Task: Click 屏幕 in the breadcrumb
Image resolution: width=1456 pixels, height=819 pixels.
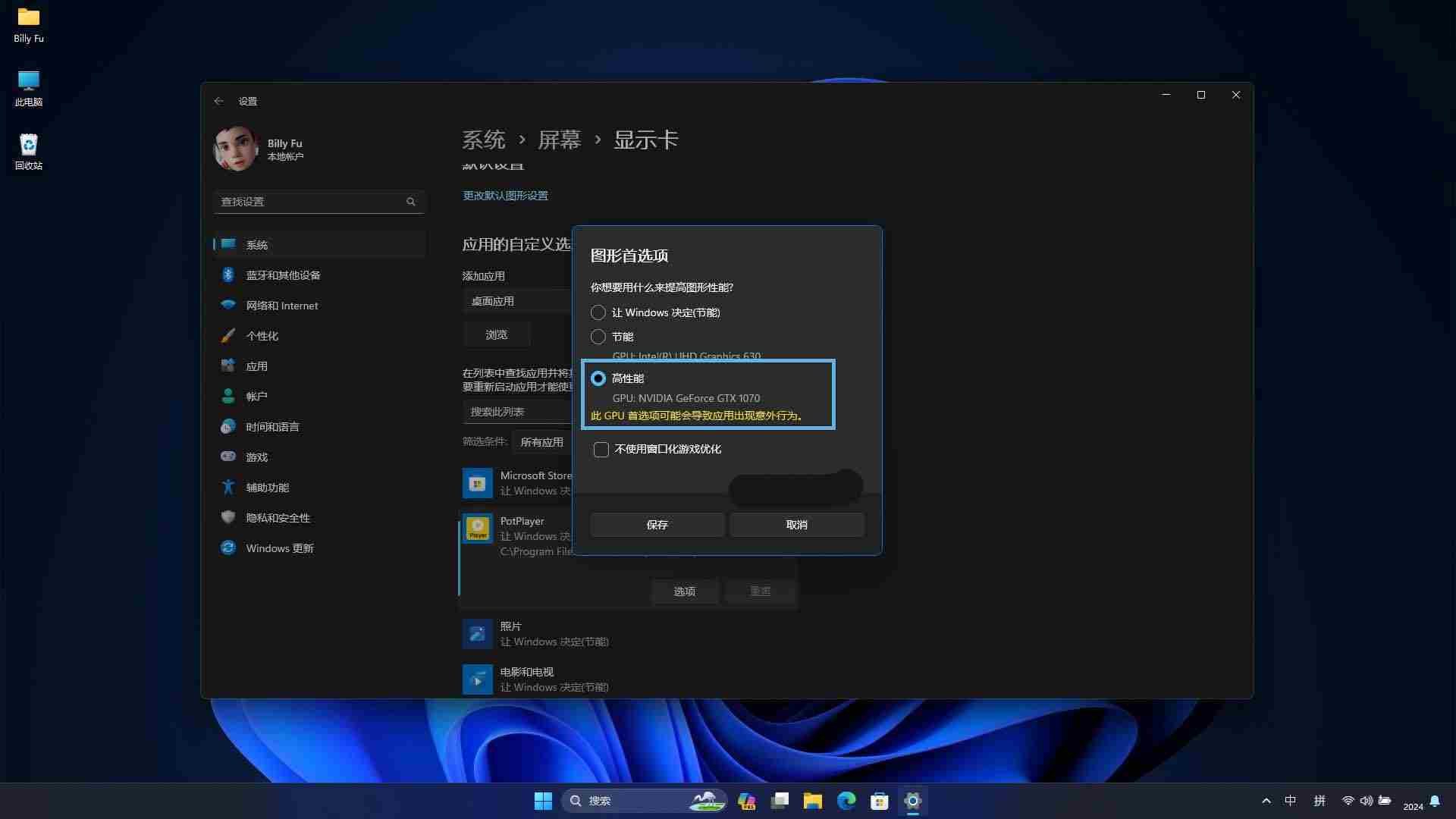Action: pos(559,140)
